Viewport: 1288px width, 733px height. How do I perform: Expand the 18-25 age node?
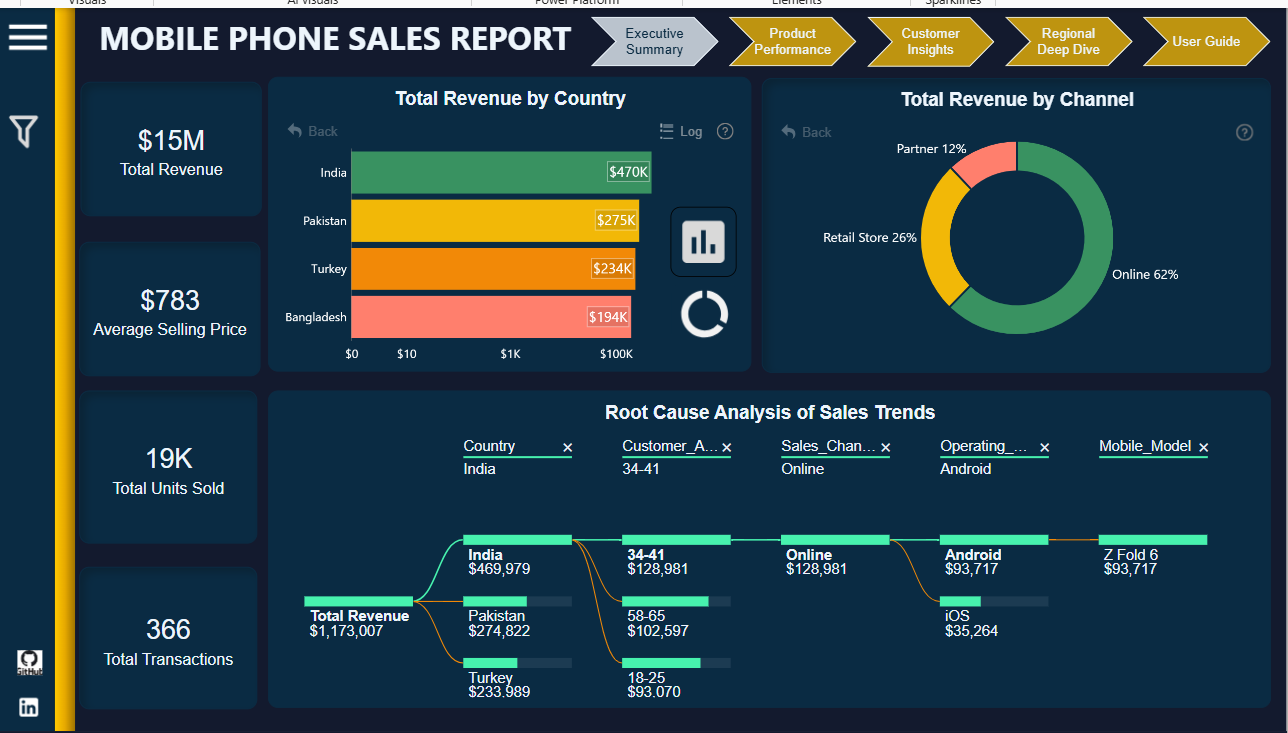[x=676, y=663]
